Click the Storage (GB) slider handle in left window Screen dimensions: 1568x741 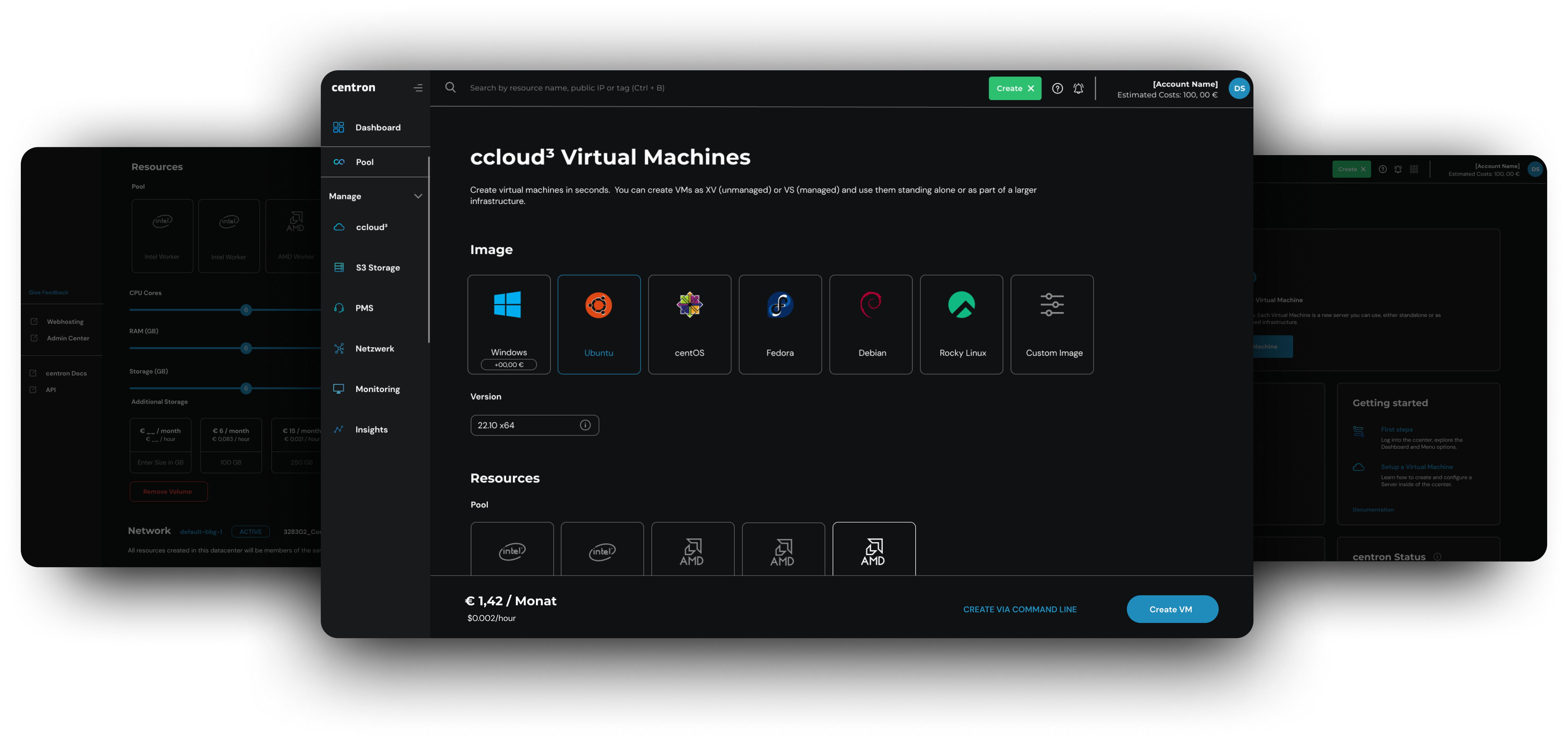click(x=246, y=388)
